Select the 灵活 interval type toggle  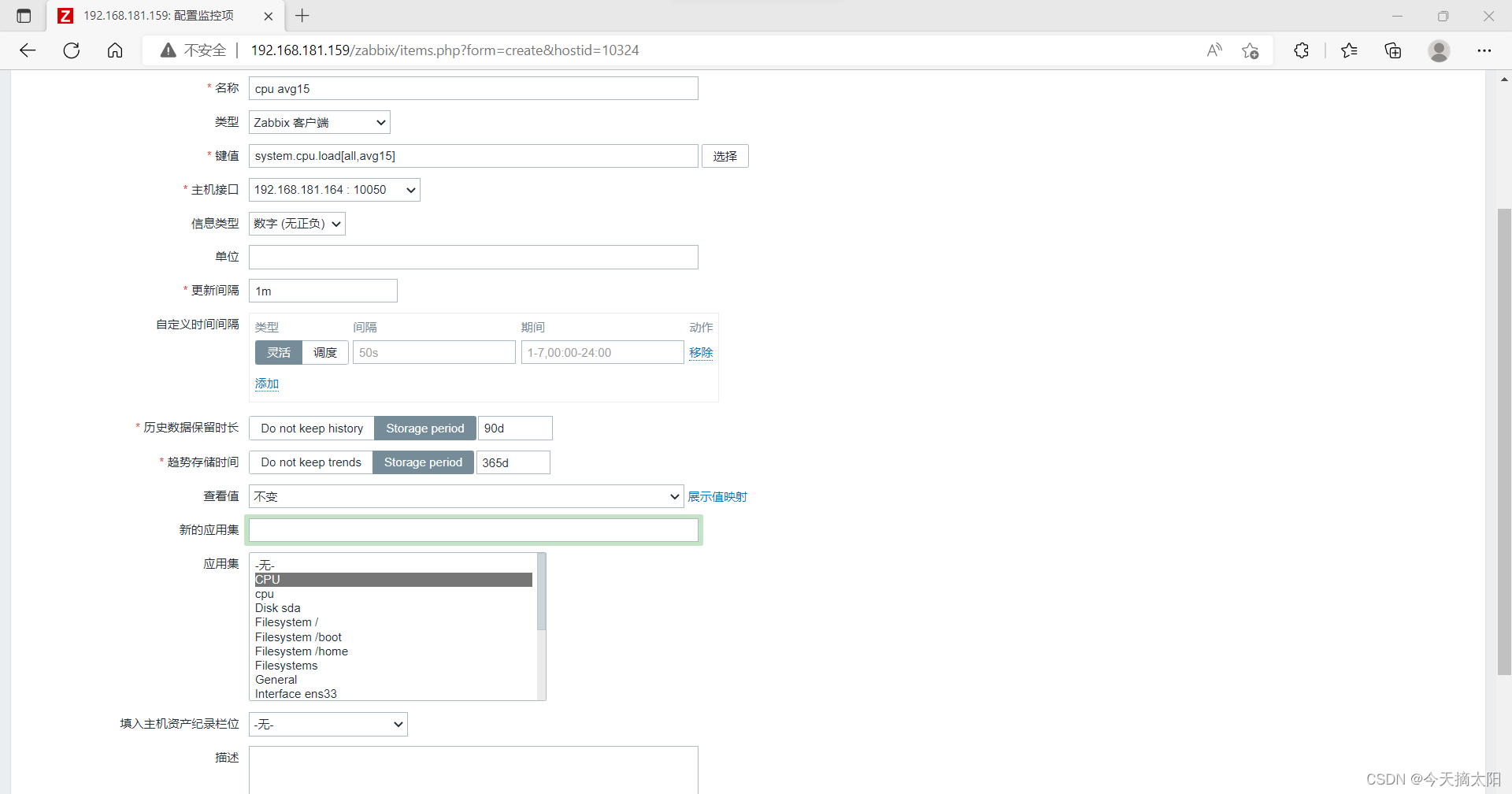(x=279, y=352)
